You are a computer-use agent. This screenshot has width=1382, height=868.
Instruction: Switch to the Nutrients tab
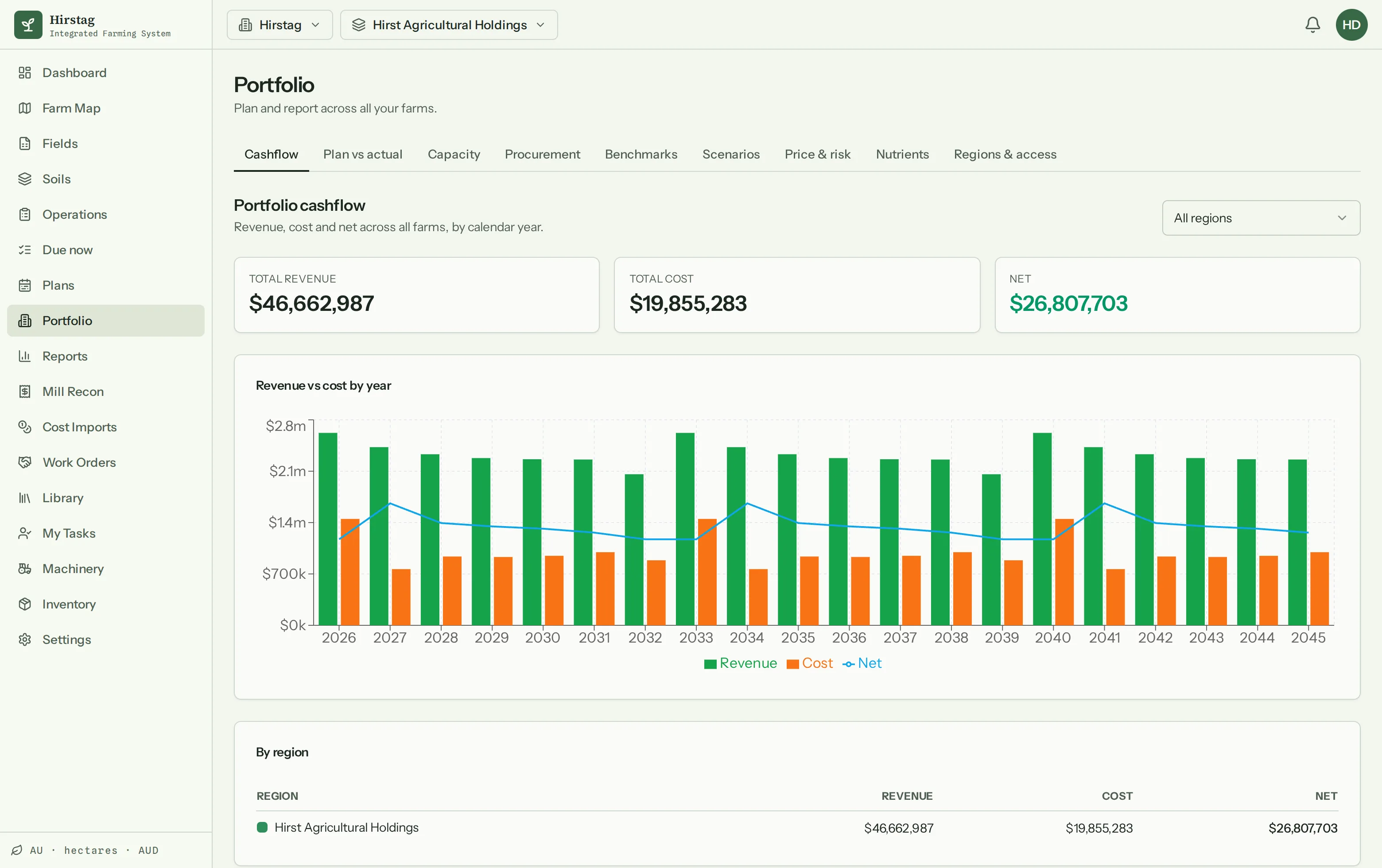[x=902, y=154]
